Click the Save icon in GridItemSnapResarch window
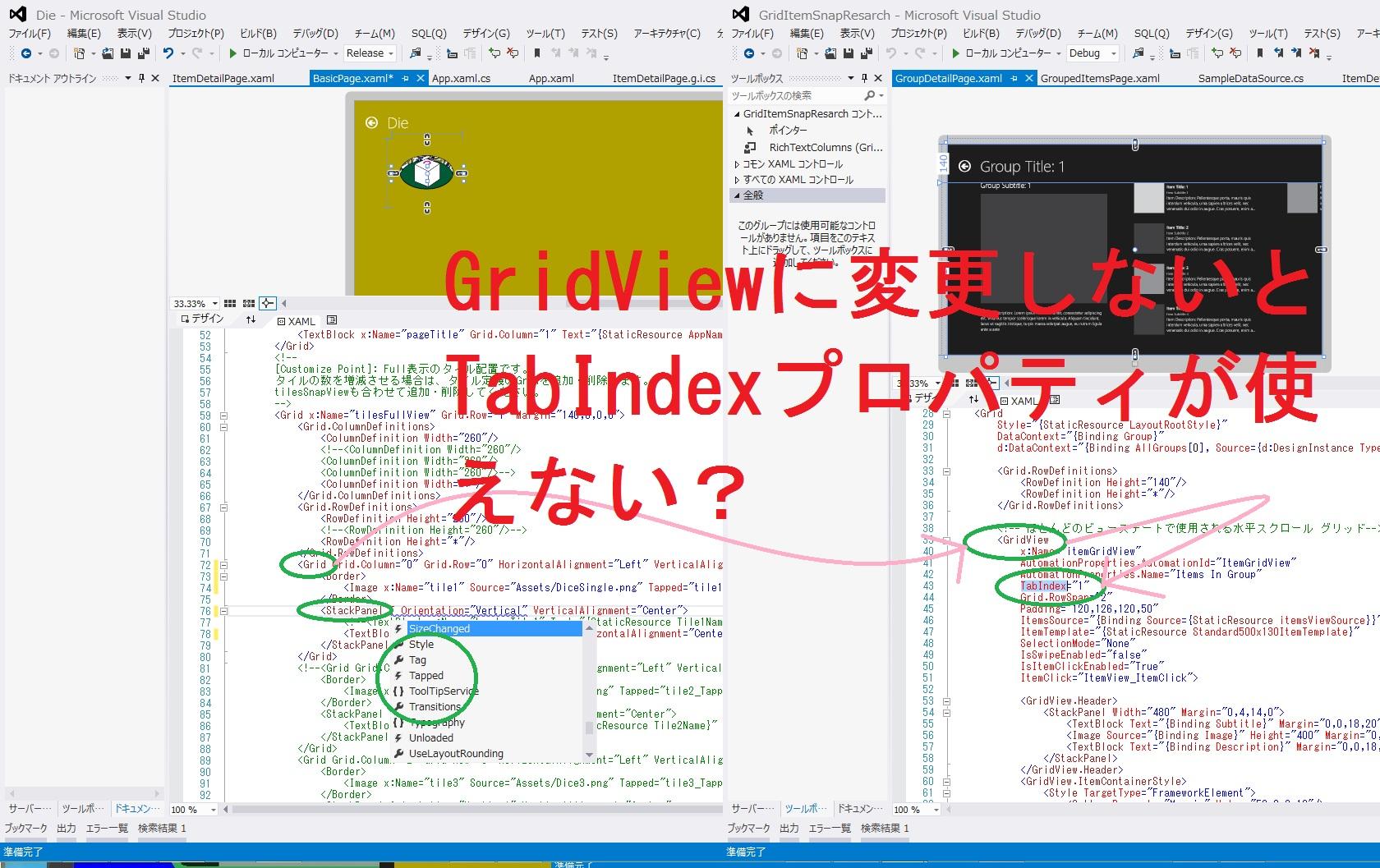1380x868 pixels. 849,53
